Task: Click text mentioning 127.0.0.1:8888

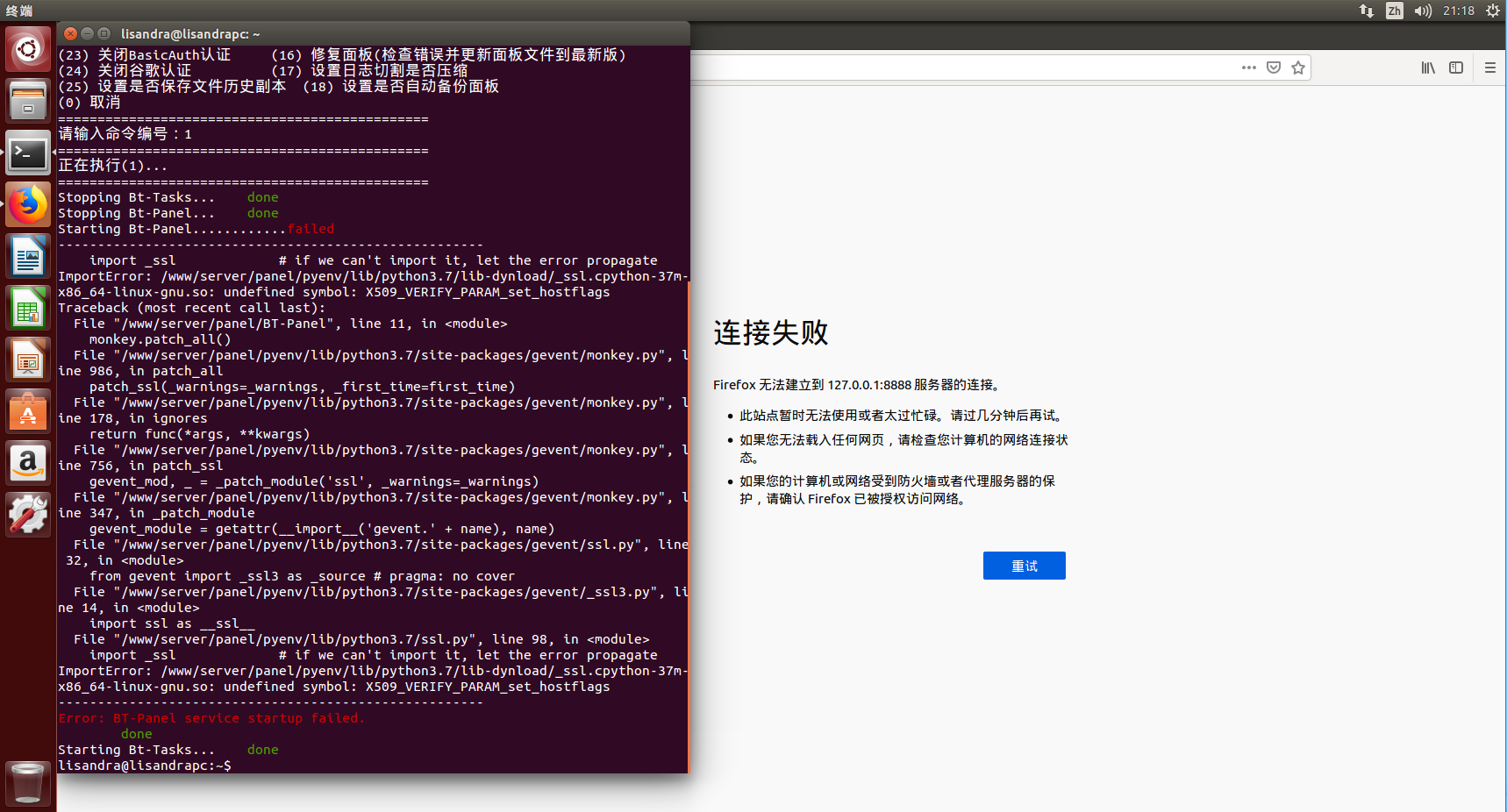Action: click(859, 385)
